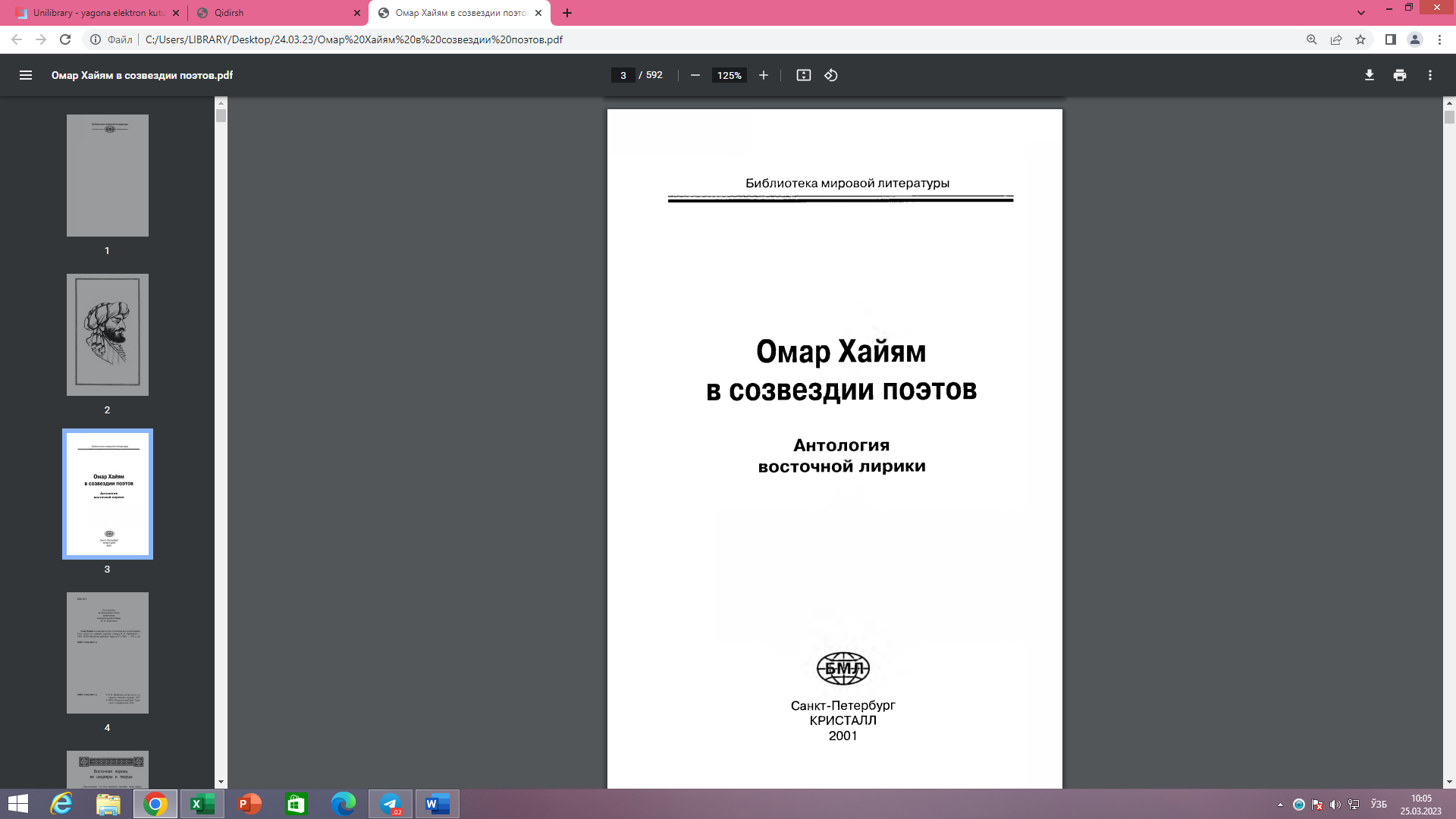
Task: Open Word from the taskbar
Action: [x=438, y=804]
